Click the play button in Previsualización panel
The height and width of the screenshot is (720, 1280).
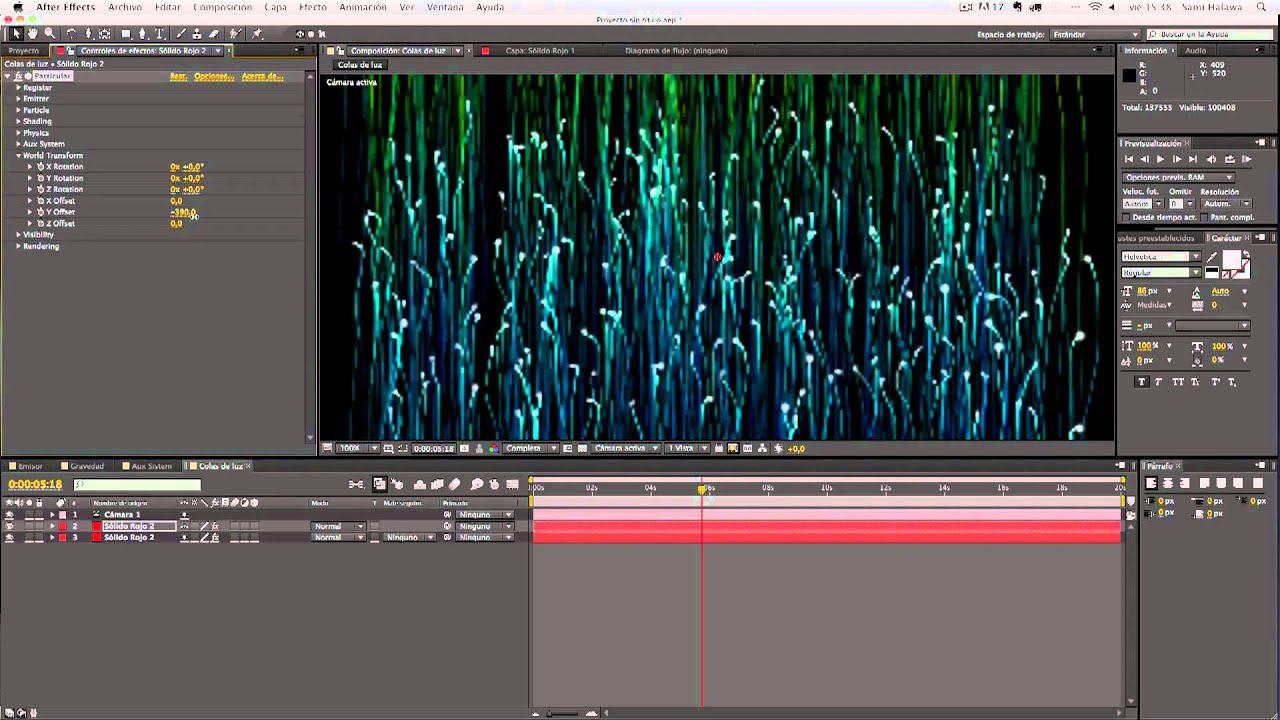click(x=1160, y=159)
